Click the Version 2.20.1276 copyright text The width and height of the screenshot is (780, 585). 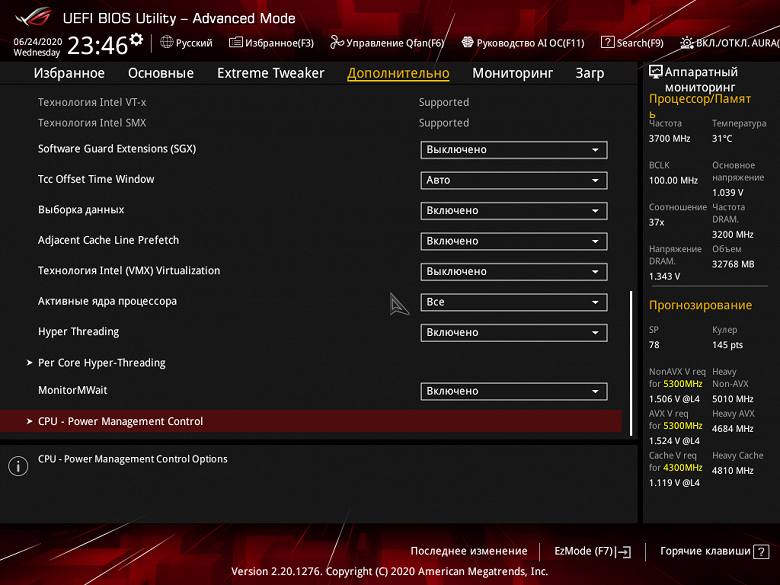click(x=390, y=571)
